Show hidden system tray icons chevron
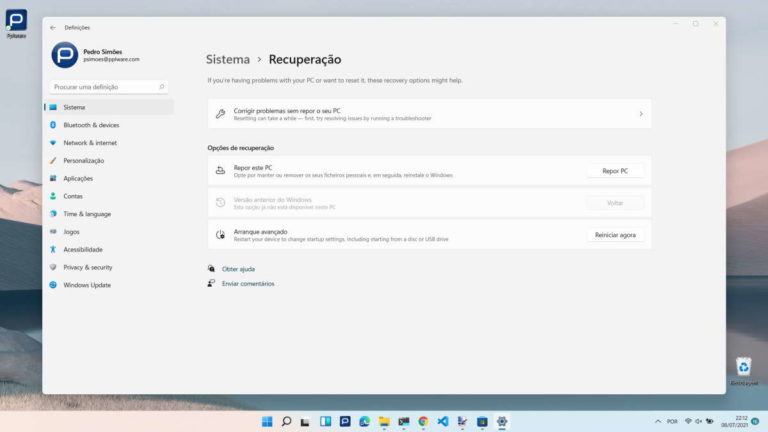The image size is (768, 432). [x=657, y=422]
